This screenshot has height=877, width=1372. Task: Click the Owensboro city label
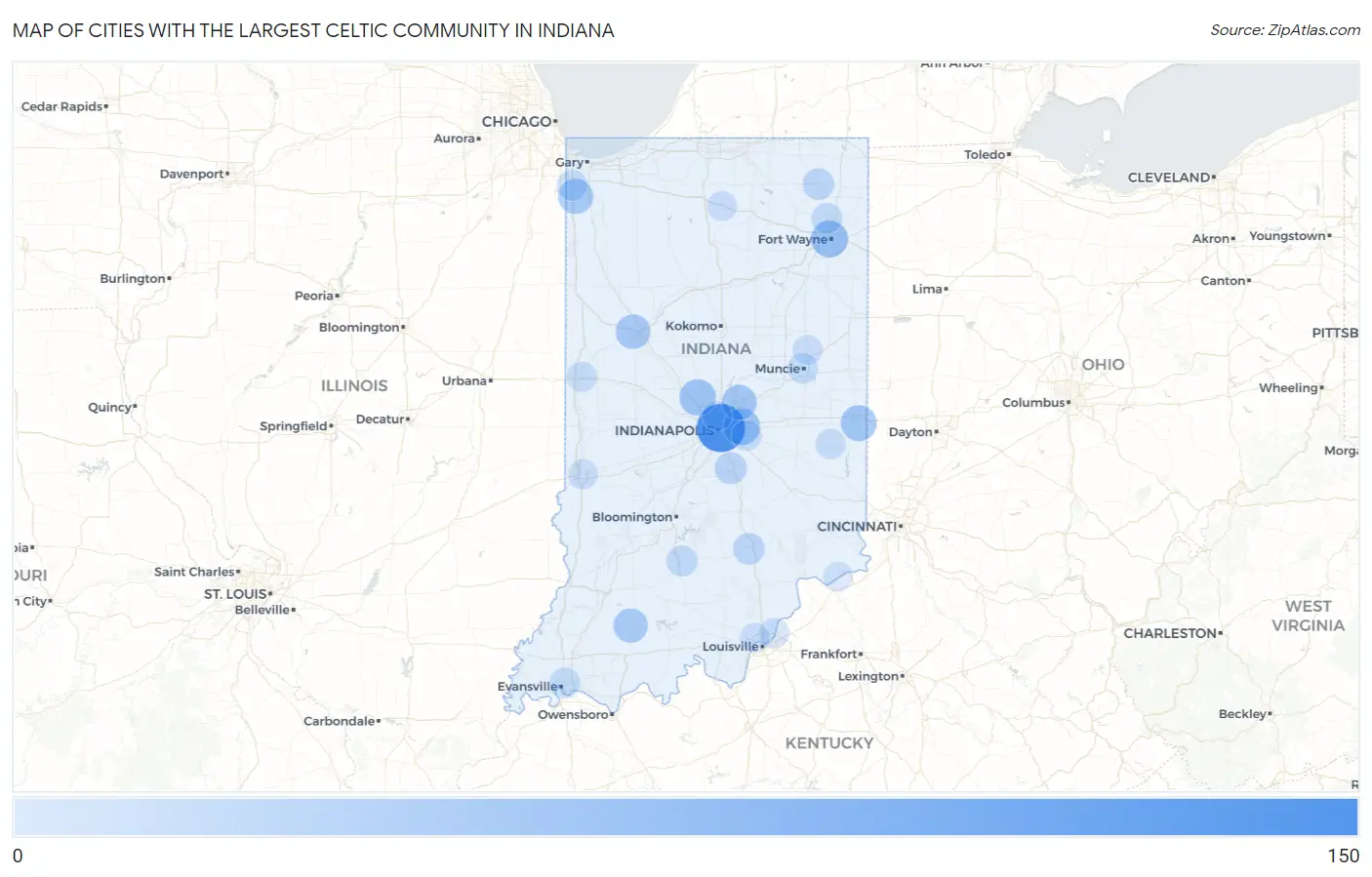pos(573,714)
